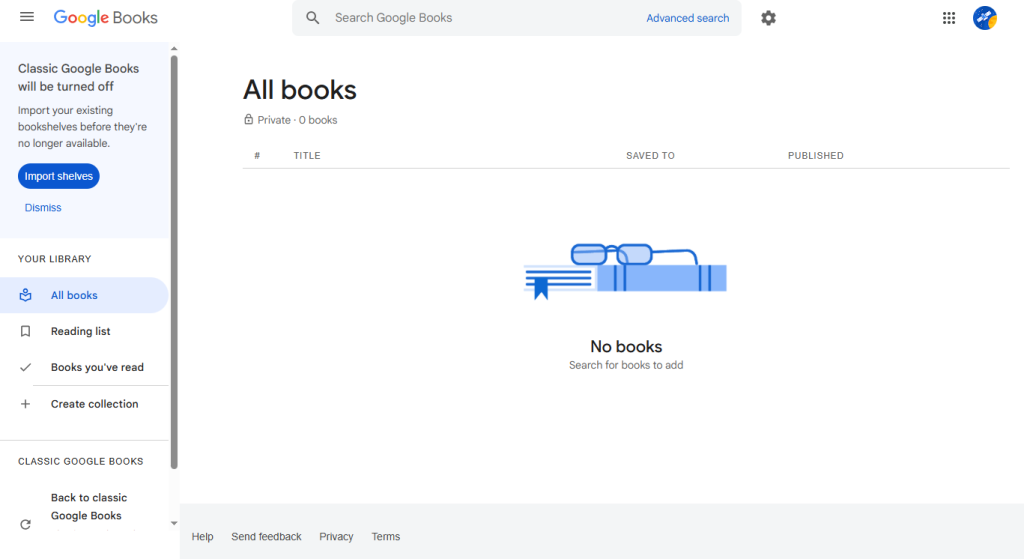Click the CLASSIC GOOGLE BOOKS section label
This screenshot has width=1024, height=559.
pyautogui.click(x=81, y=462)
